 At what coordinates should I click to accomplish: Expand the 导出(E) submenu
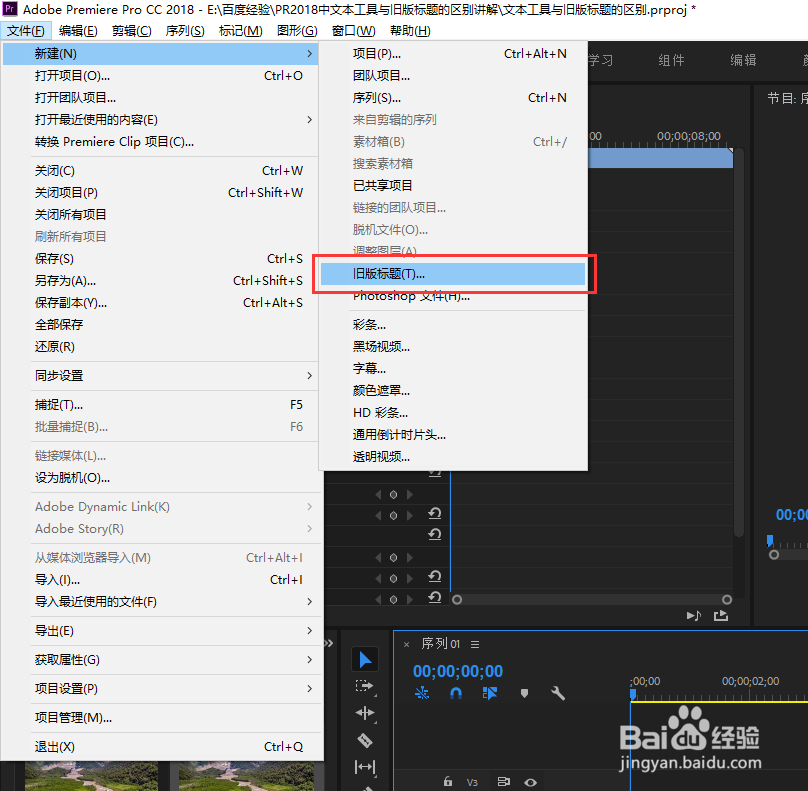tap(160, 631)
